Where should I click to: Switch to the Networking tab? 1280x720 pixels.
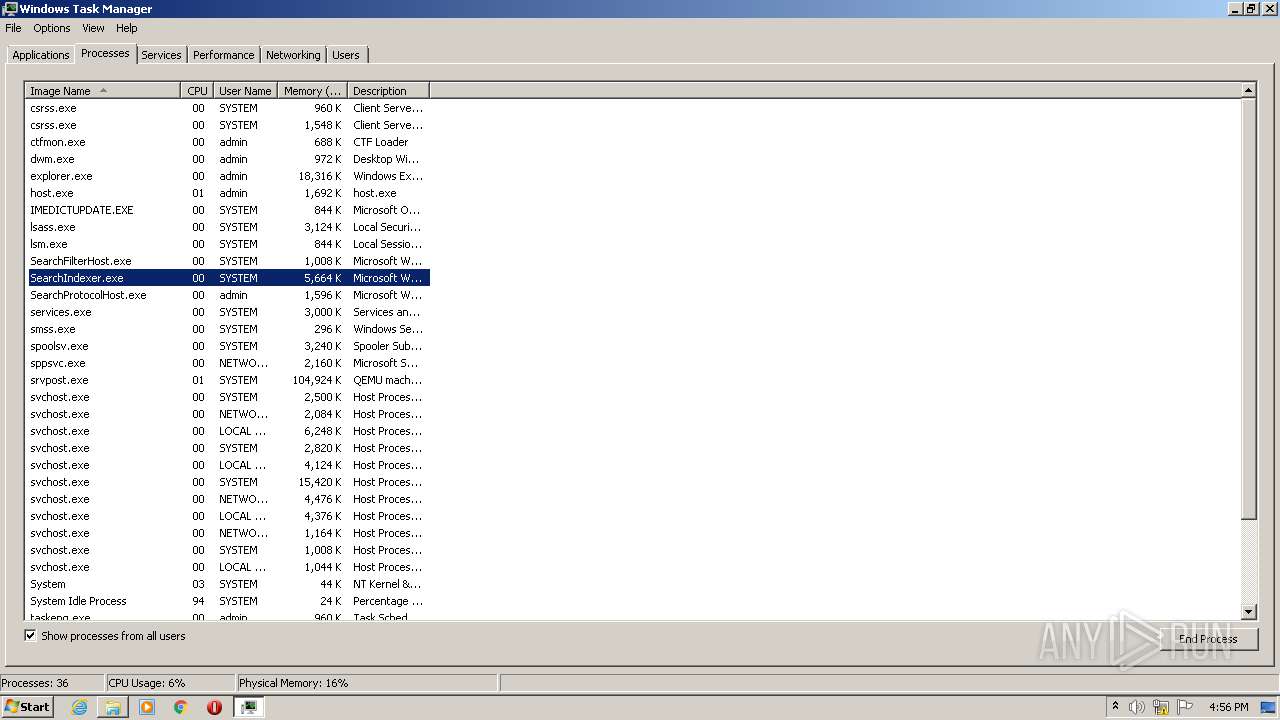[x=293, y=55]
